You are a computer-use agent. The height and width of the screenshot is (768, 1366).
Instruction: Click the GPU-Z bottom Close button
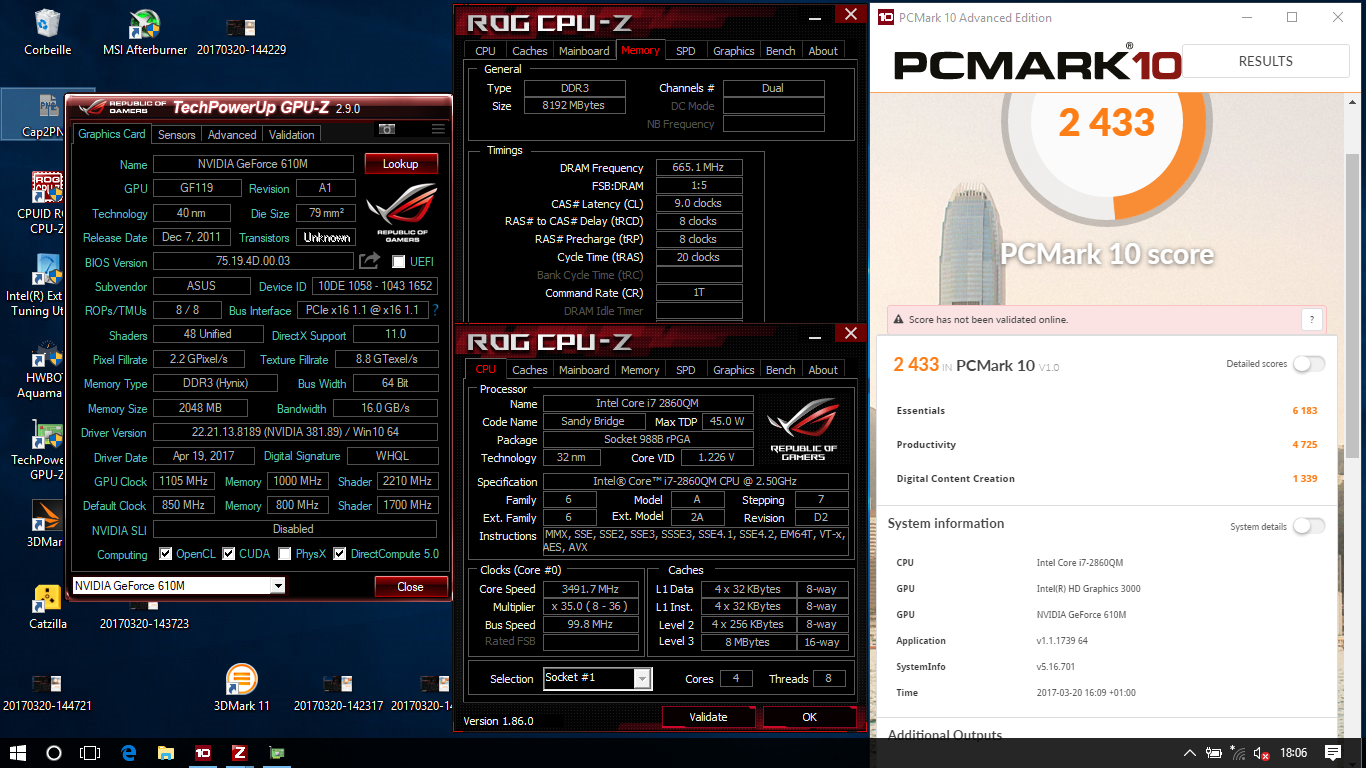point(410,587)
